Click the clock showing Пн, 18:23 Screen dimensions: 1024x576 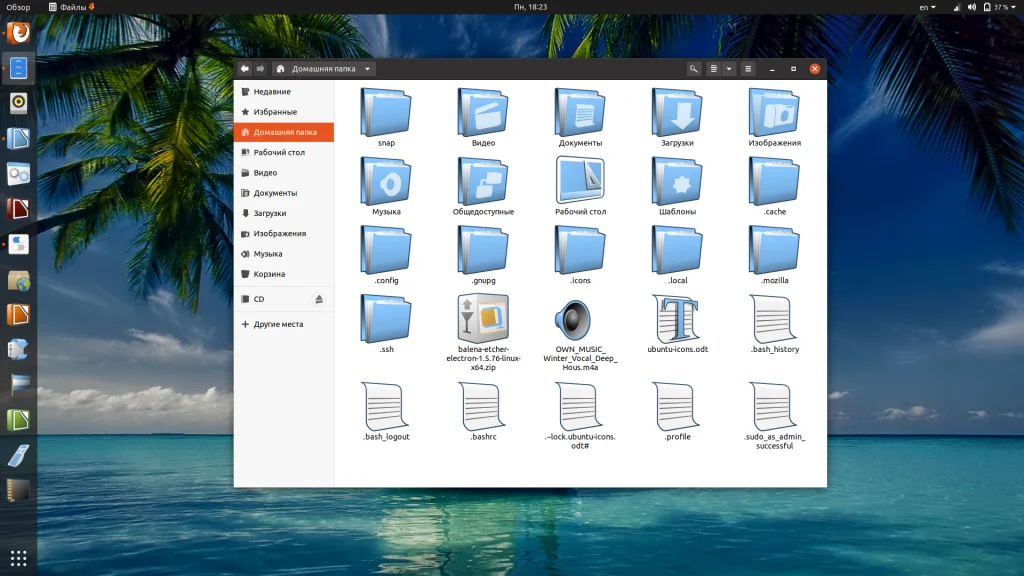pyautogui.click(x=532, y=7)
